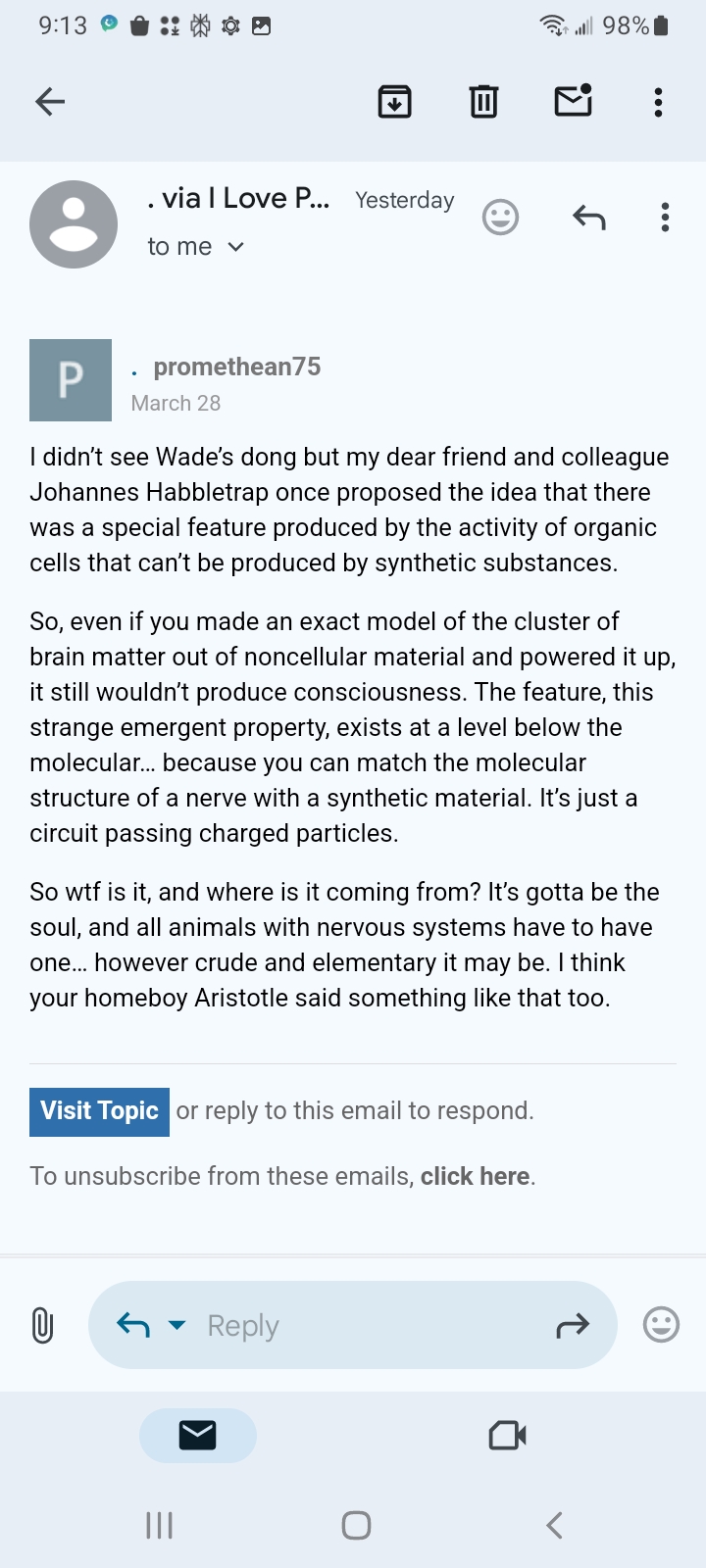Follow the 'click here' unsubscribe link
Viewport: 706px width, 1568px height.
475,1176
